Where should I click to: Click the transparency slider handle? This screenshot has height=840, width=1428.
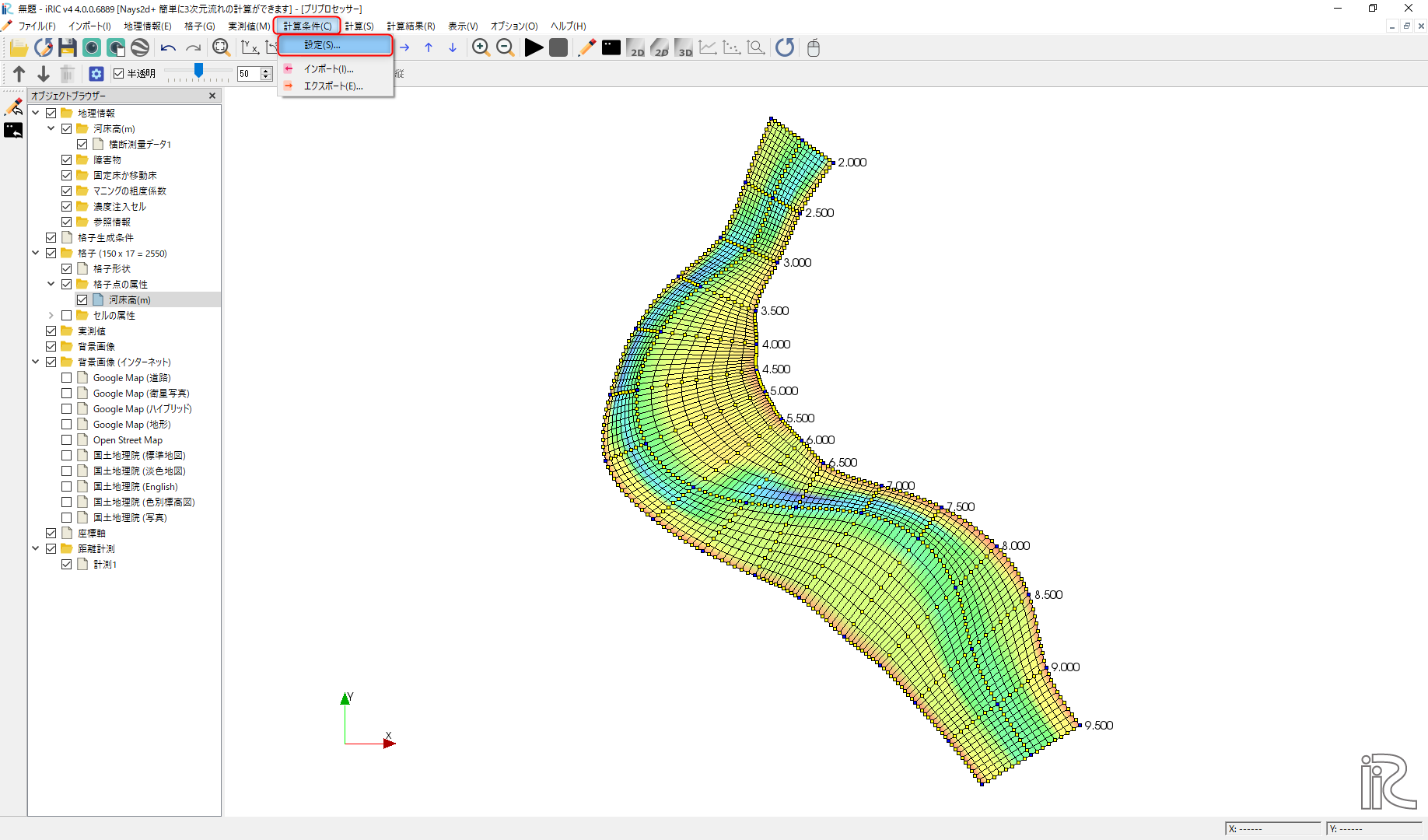coord(199,71)
